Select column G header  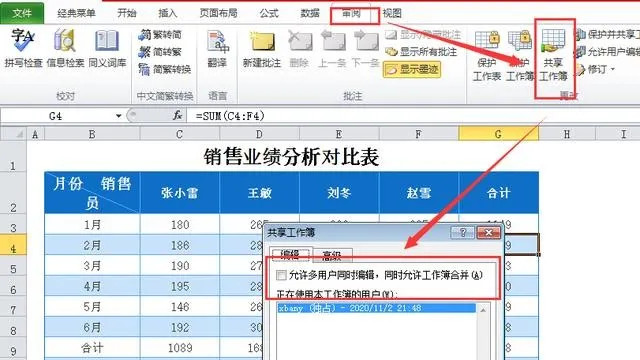[x=498, y=134]
